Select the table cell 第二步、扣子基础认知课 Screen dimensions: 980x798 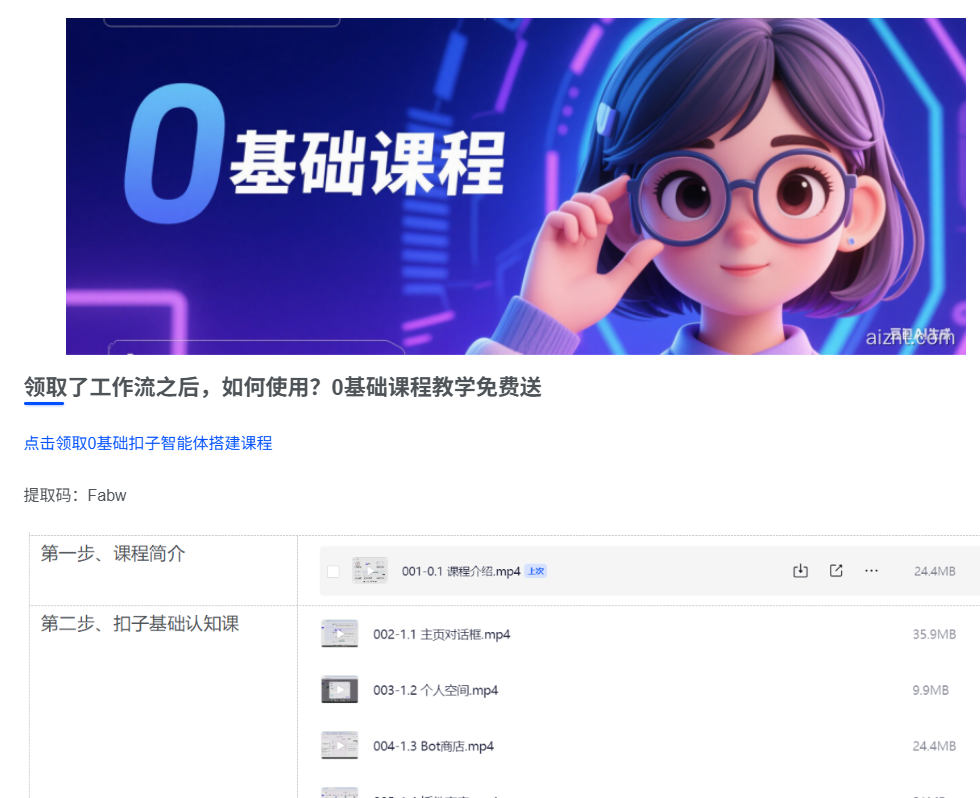pos(163,702)
